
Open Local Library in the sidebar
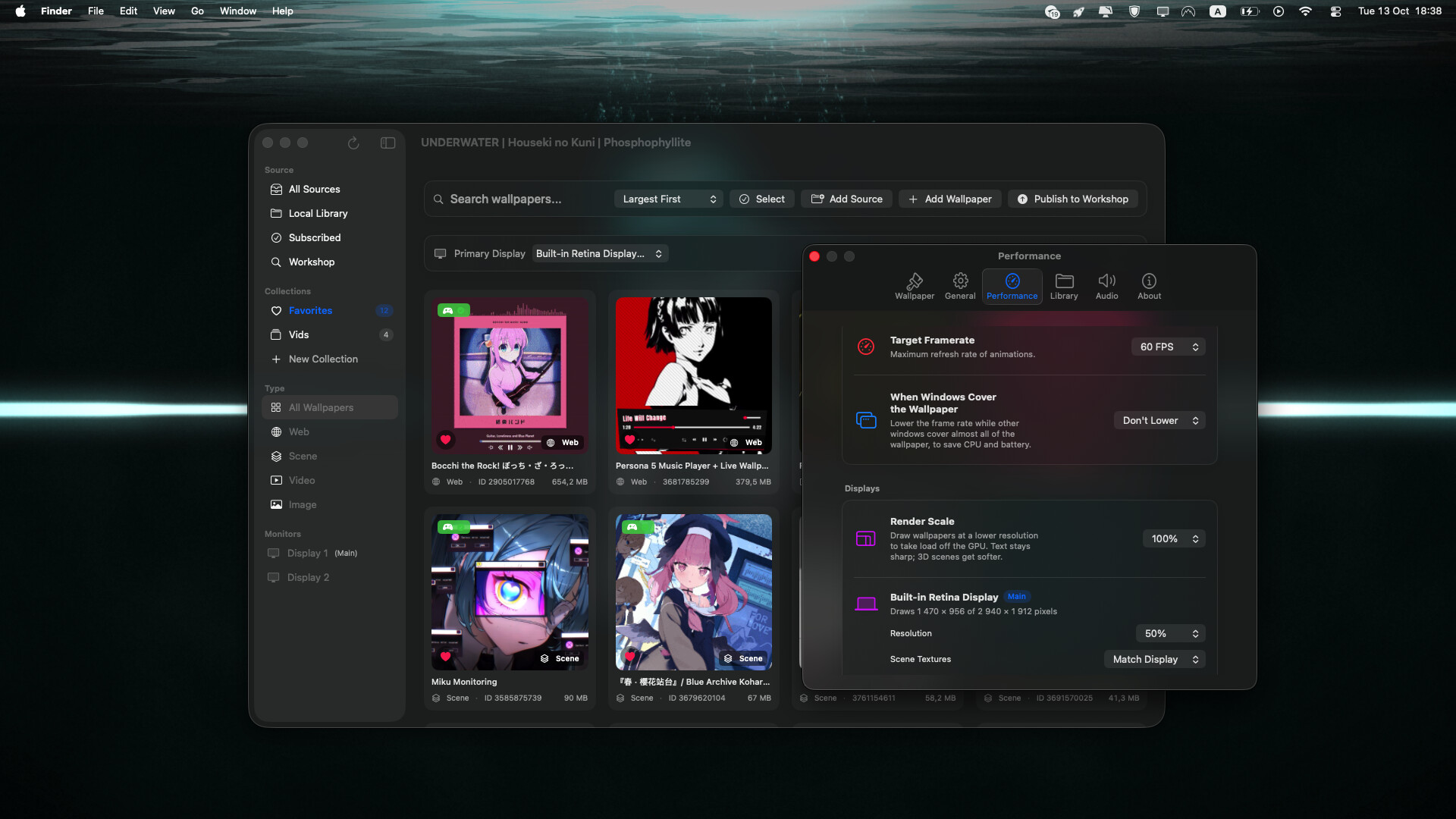click(x=330, y=213)
